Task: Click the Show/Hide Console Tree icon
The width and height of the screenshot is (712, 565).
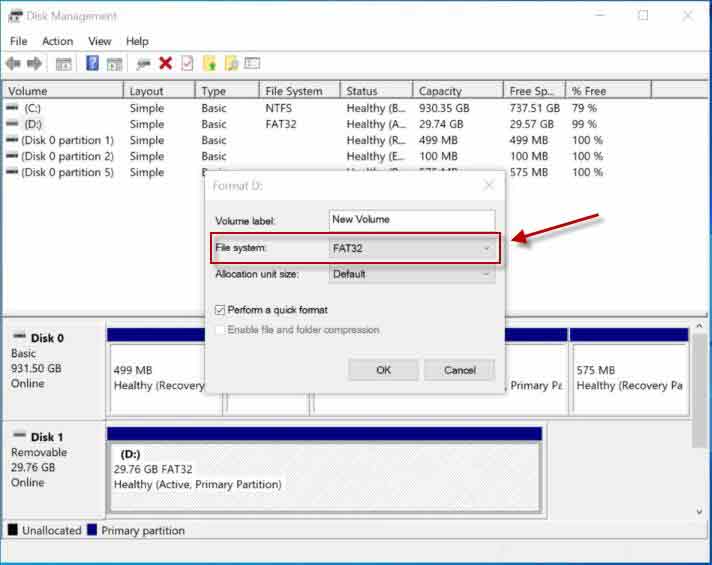Action: [64, 64]
